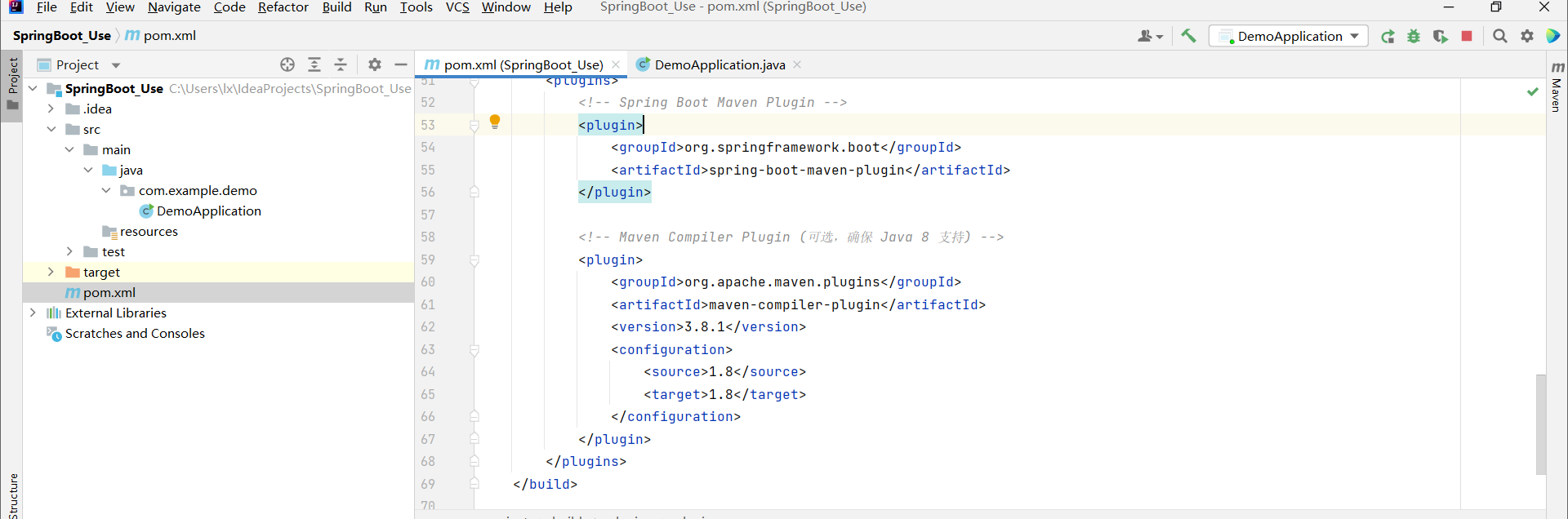Open the Window menu
Screen dimensions: 1568x519
pyautogui.click(x=506, y=7)
